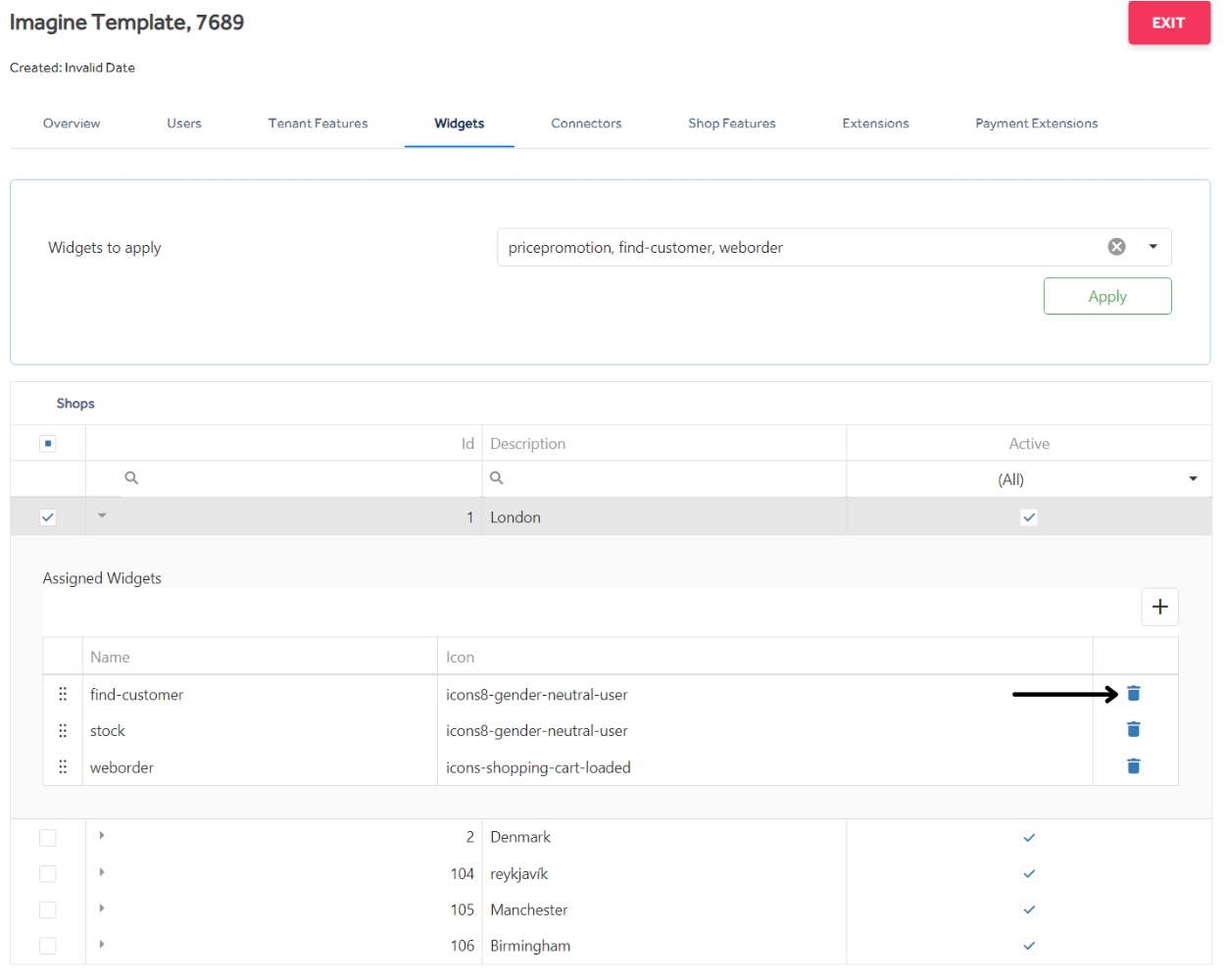The width and height of the screenshot is (1227, 980).
Task: Toggle the select-all shops checkbox
Action: pos(48,443)
